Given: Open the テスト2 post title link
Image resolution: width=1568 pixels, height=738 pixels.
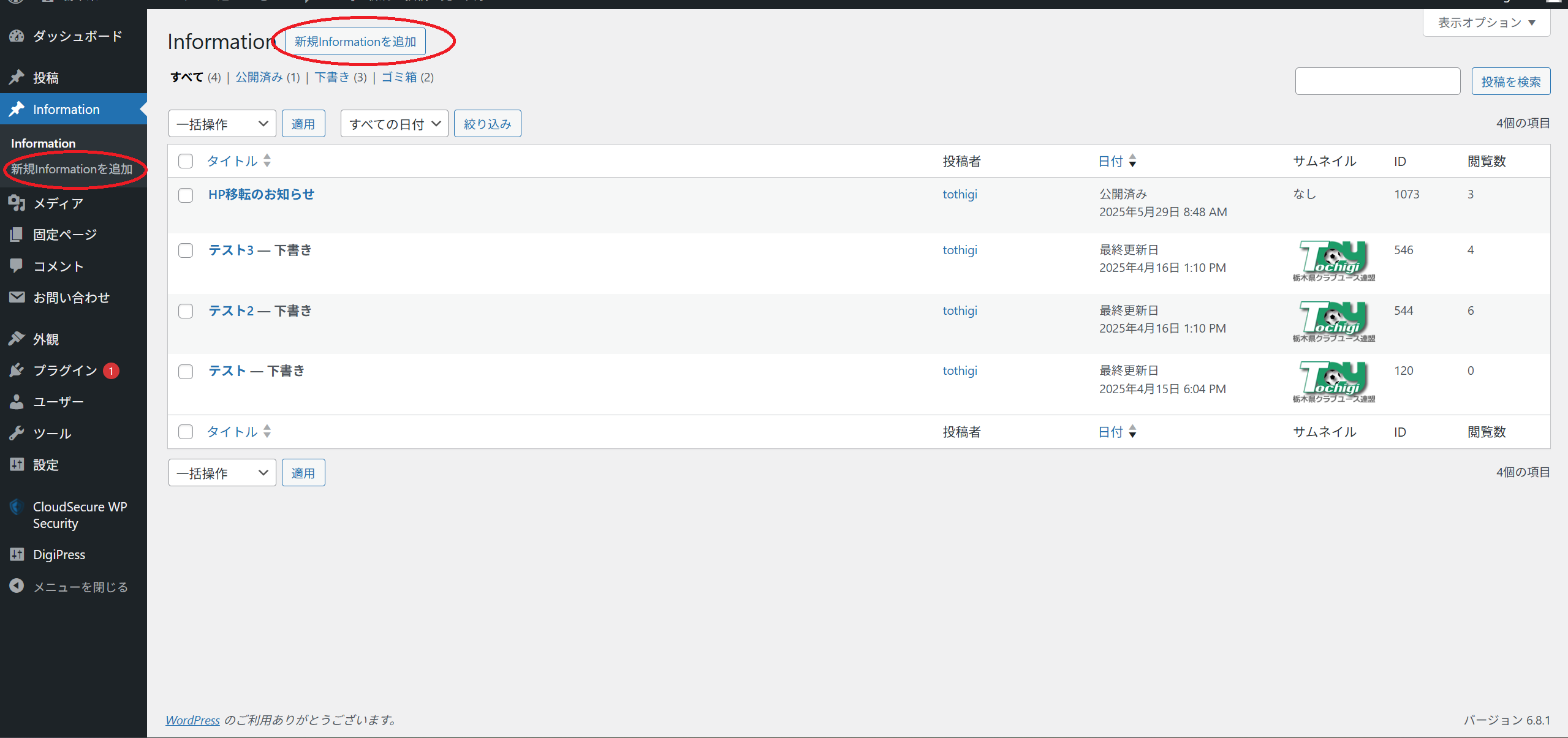Looking at the screenshot, I should point(231,311).
